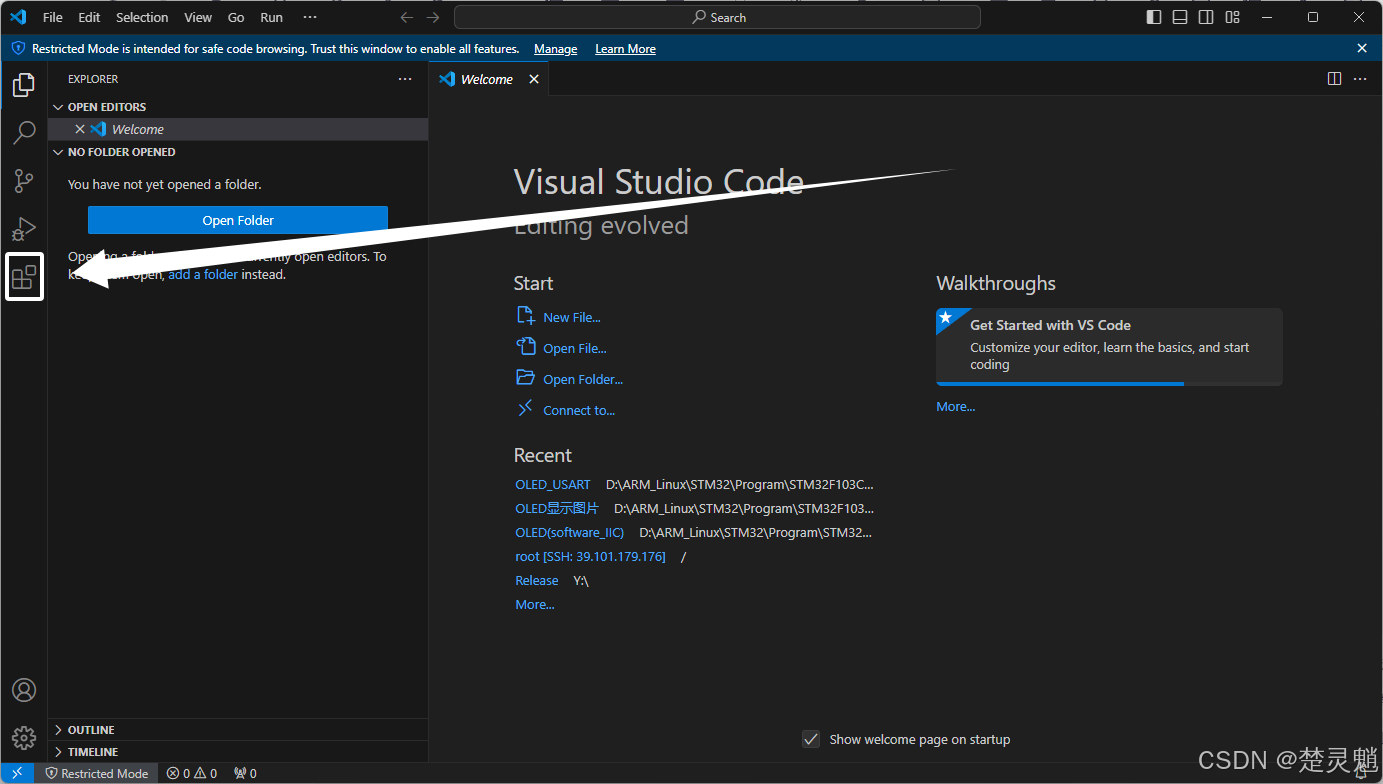Click Open File... under Start
This screenshot has width=1383, height=784.
pos(561,348)
